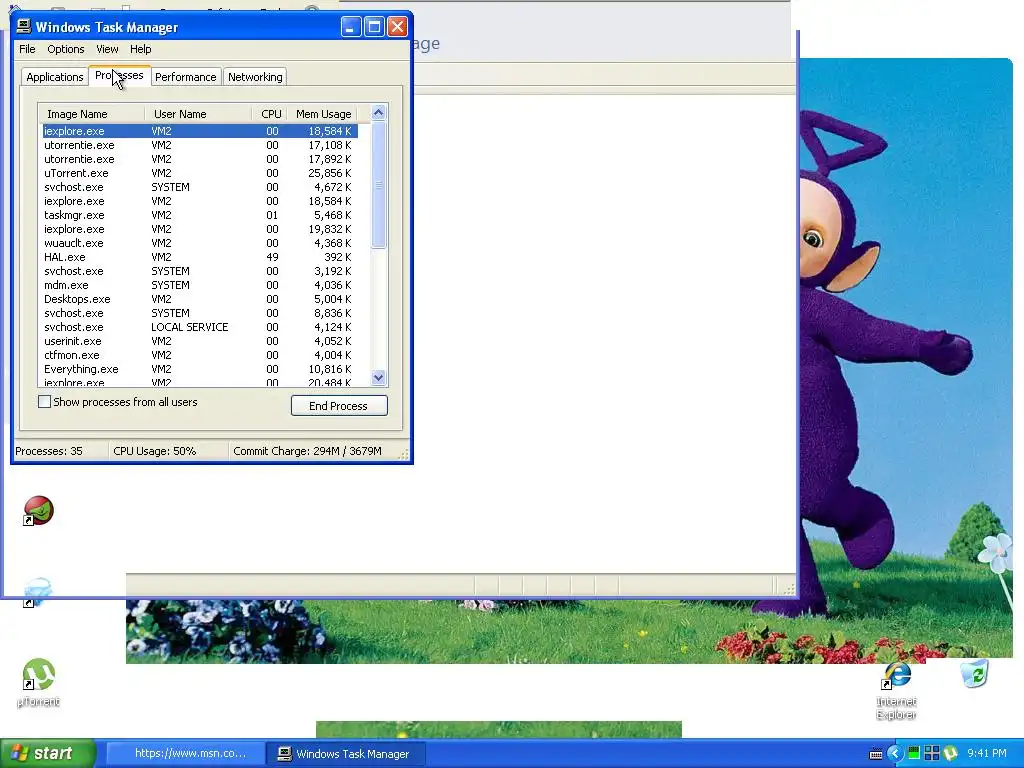Select the Everything.exe process row

click(x=199, y=369)
